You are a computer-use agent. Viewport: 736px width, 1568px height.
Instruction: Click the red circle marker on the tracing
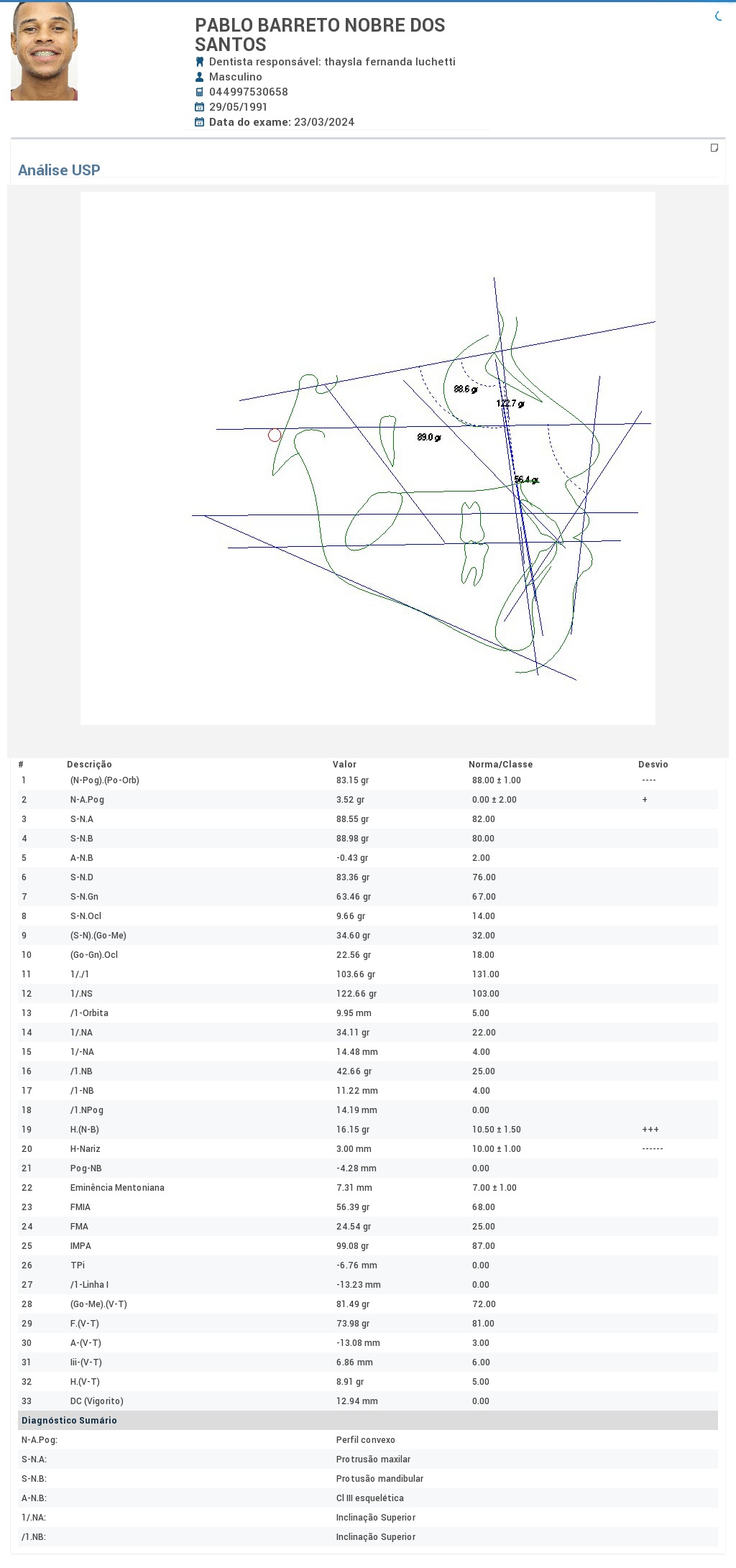[x=275, y=435]
